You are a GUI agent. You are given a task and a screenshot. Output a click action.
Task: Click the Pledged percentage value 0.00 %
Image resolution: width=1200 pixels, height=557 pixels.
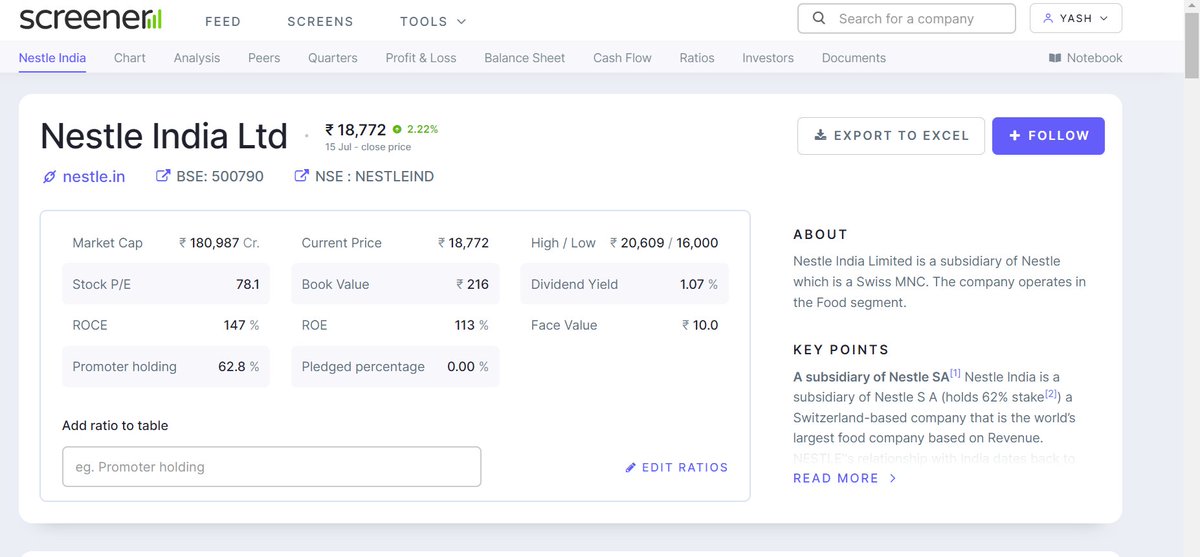(468, 367)
